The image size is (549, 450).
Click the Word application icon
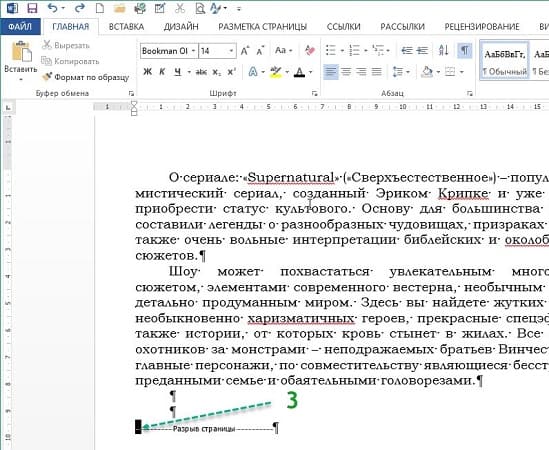(x=12, y=8)
